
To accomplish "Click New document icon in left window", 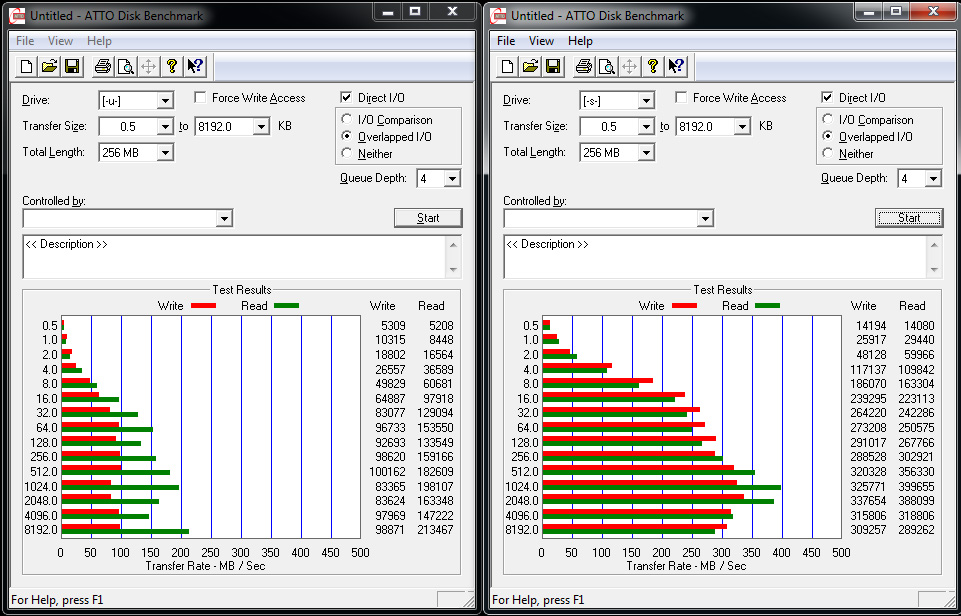I will (x=26, y=66).
